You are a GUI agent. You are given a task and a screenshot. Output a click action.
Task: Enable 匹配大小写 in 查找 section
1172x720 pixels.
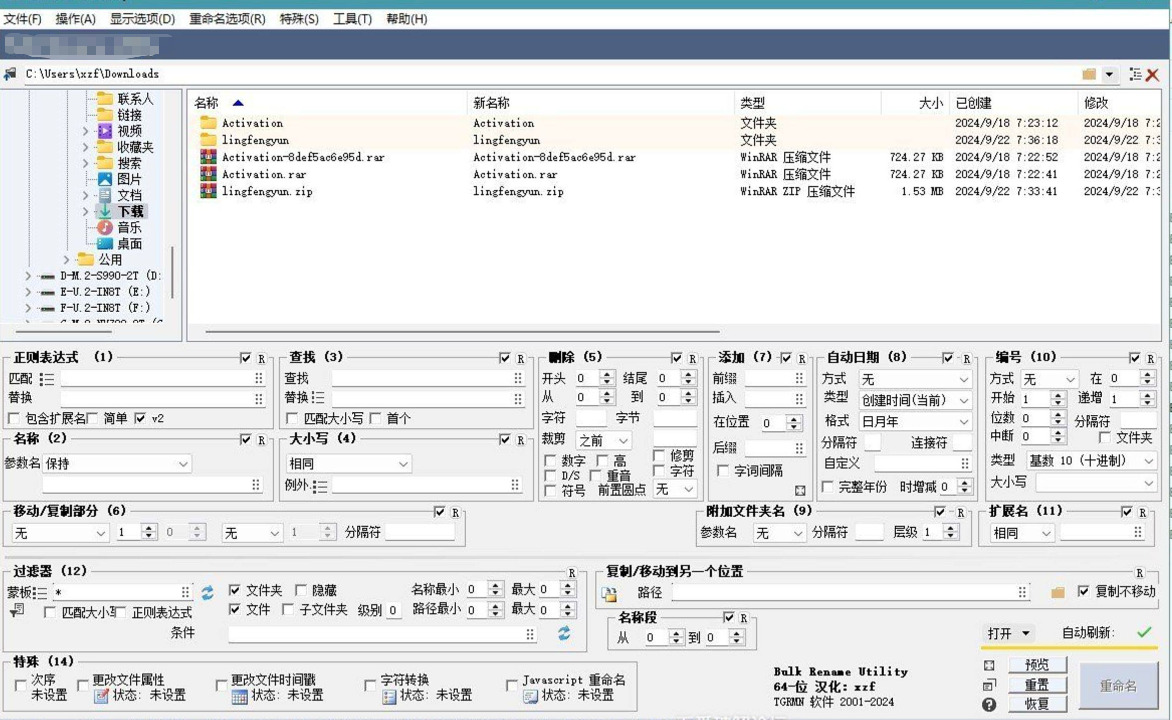pyautogui.click(x=292, y=418)
